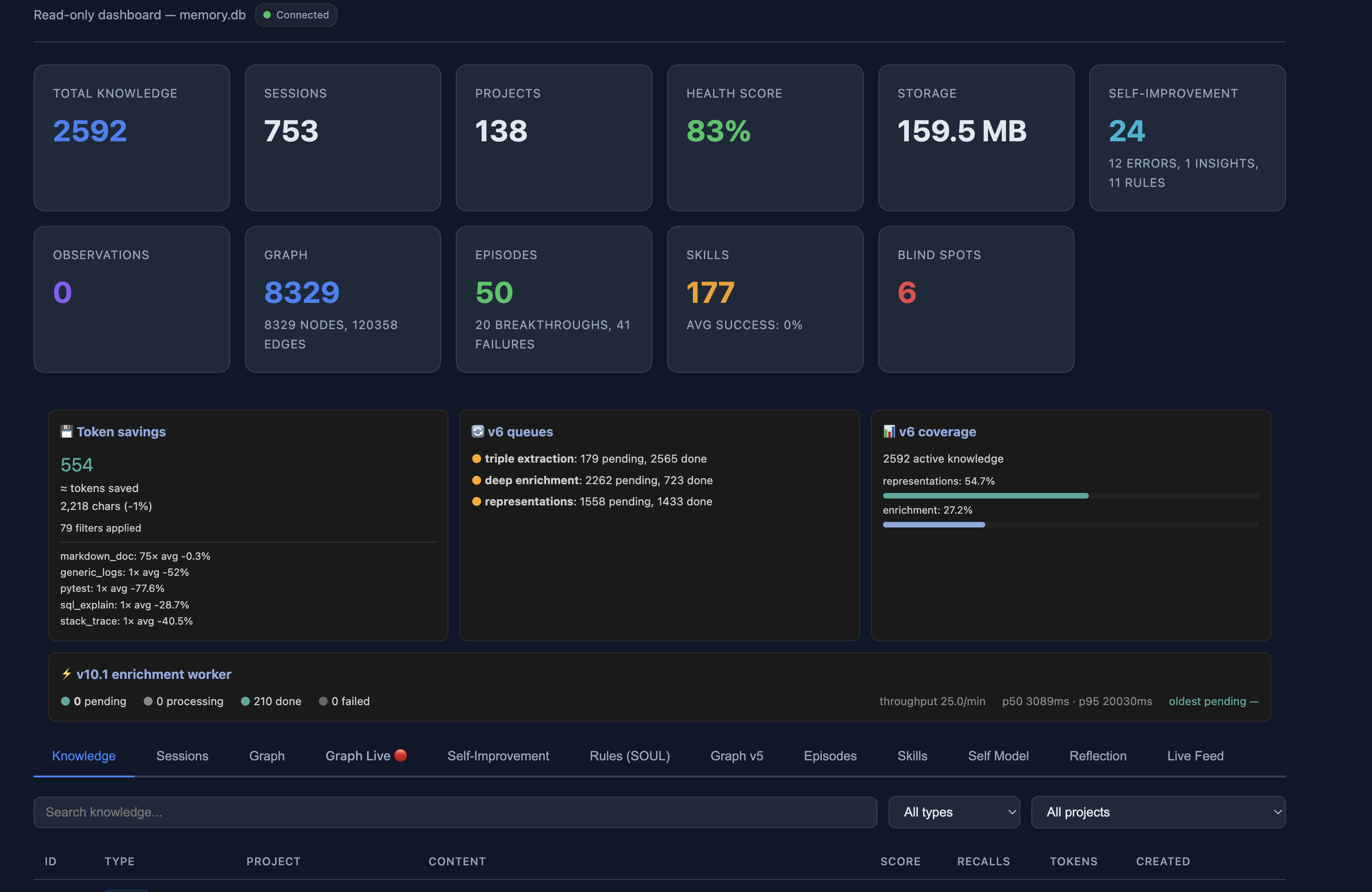Click the lightning bolt icon of enrichment worker
This screenshot has width=1372, height=892.
[66, 674]
